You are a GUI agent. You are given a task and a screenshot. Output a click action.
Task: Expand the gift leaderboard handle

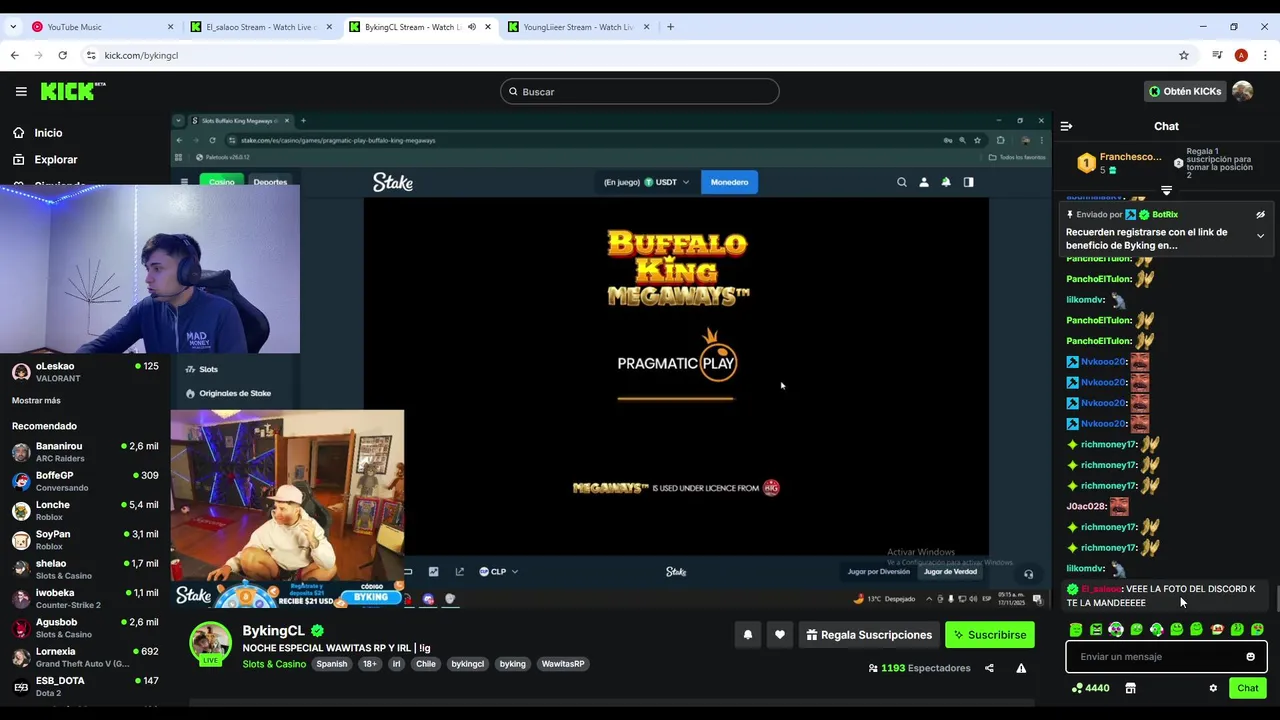[x=1166, y=190]
